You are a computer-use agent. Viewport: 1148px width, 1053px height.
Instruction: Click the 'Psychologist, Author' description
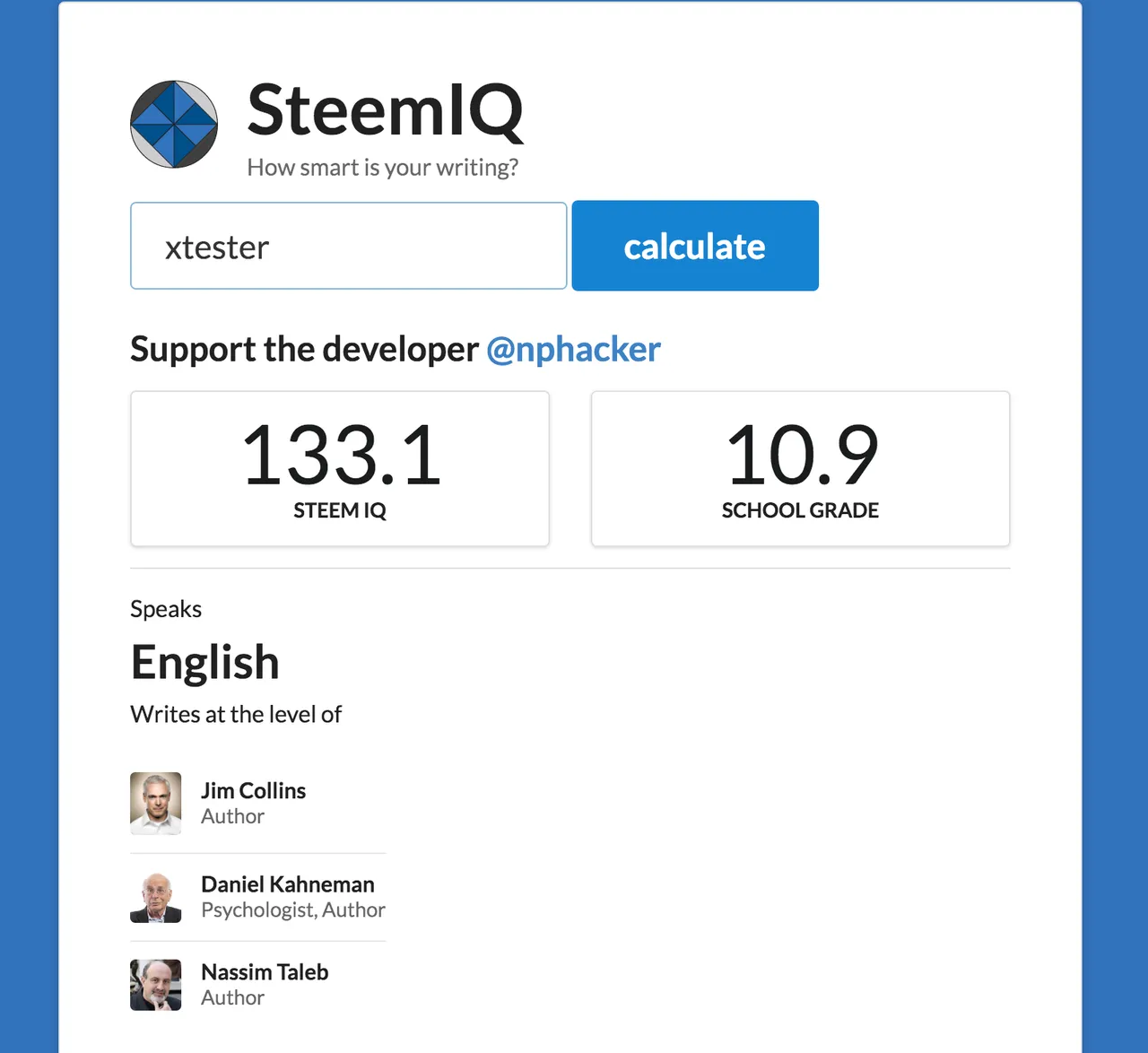coord(293,909)
